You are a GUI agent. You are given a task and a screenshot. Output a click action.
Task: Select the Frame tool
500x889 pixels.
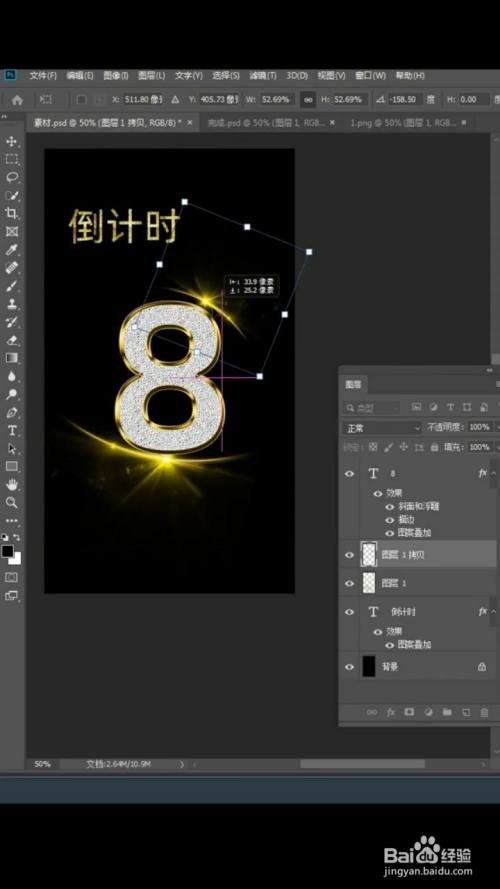(11, 231)
